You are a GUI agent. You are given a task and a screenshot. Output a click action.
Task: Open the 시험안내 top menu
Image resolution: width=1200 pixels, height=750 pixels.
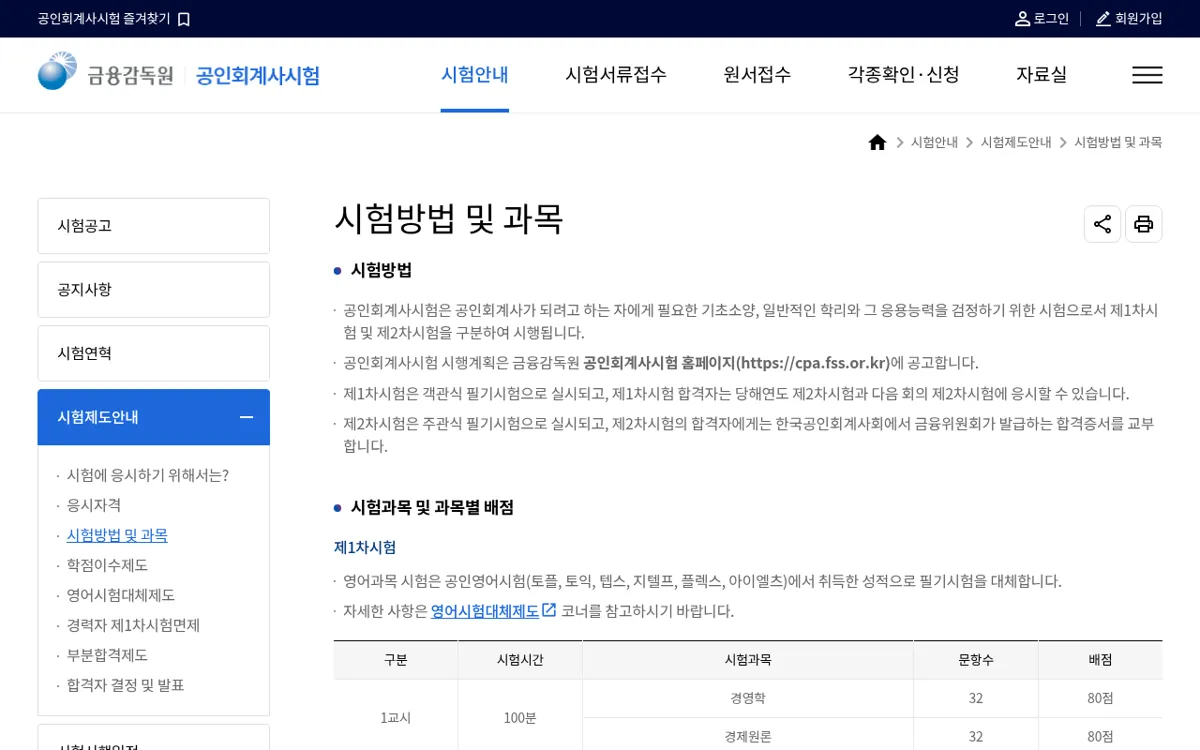tap(475, 75)
